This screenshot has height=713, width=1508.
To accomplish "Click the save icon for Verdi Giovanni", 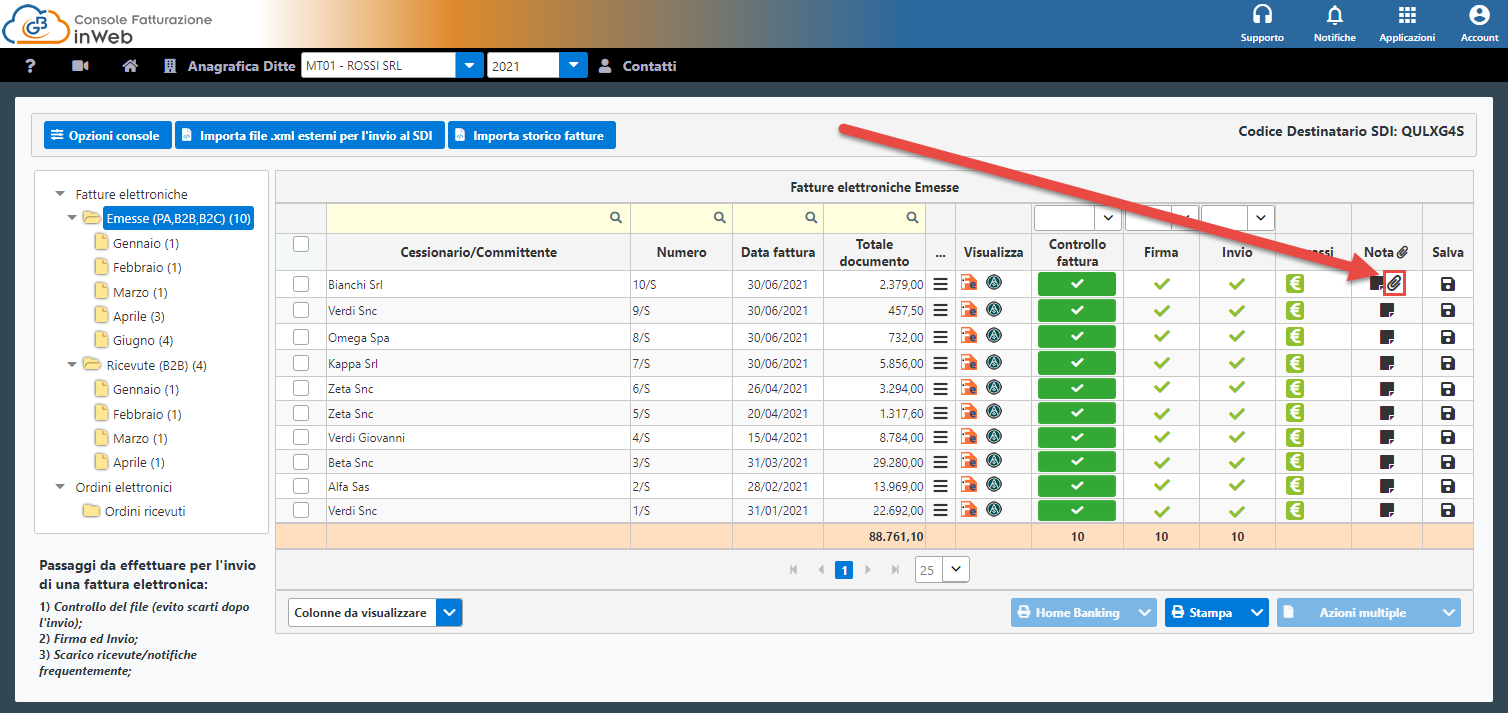I will [x=1447, y=437].
